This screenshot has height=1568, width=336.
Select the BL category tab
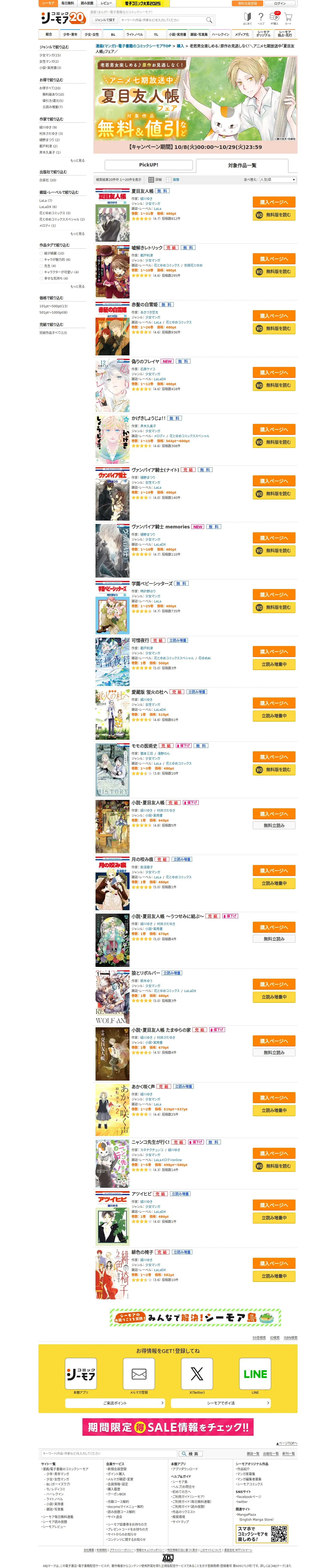(113, 35)
